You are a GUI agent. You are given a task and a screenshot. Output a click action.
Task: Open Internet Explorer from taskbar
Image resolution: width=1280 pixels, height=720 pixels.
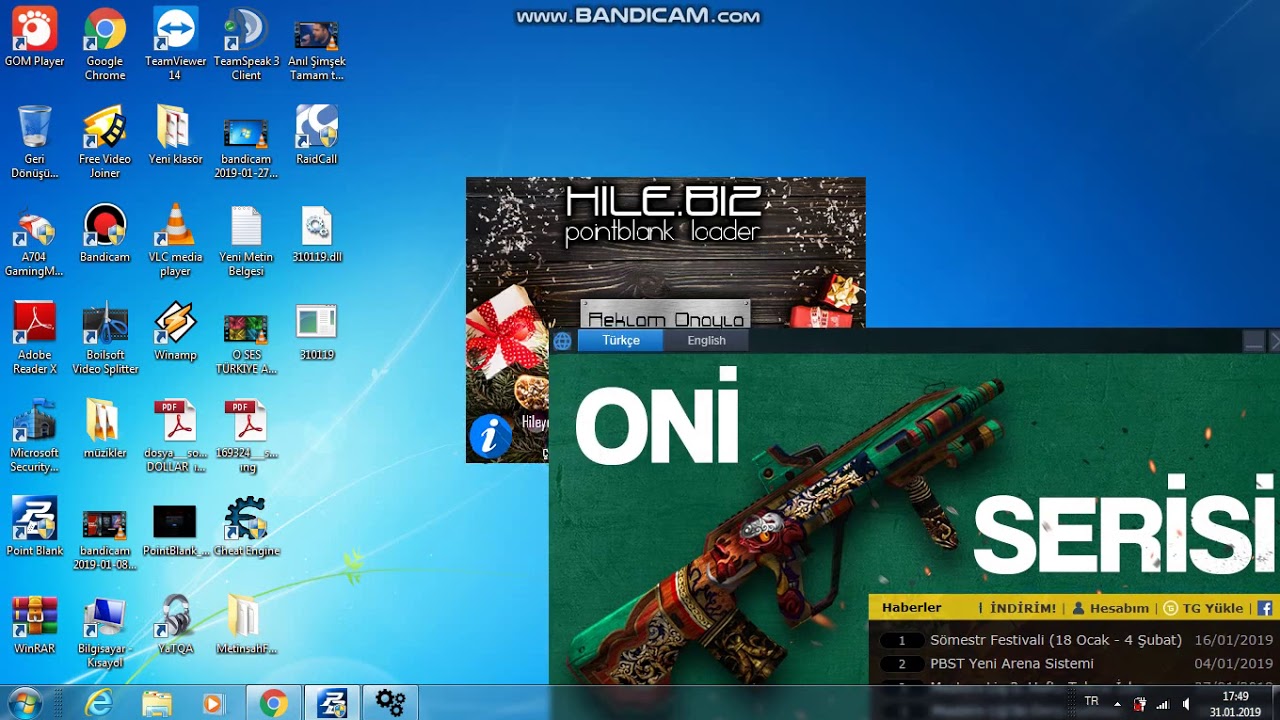click(x=99, y=703)
